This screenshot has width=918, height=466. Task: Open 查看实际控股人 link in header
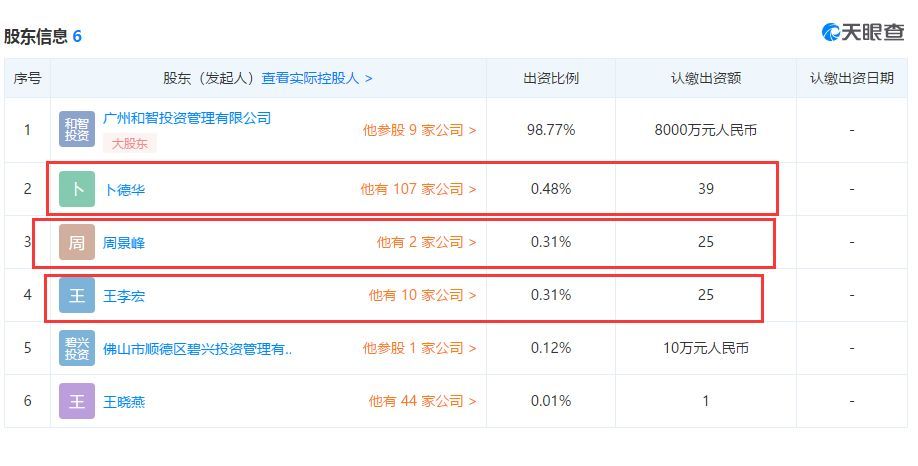tap(317, 78)
